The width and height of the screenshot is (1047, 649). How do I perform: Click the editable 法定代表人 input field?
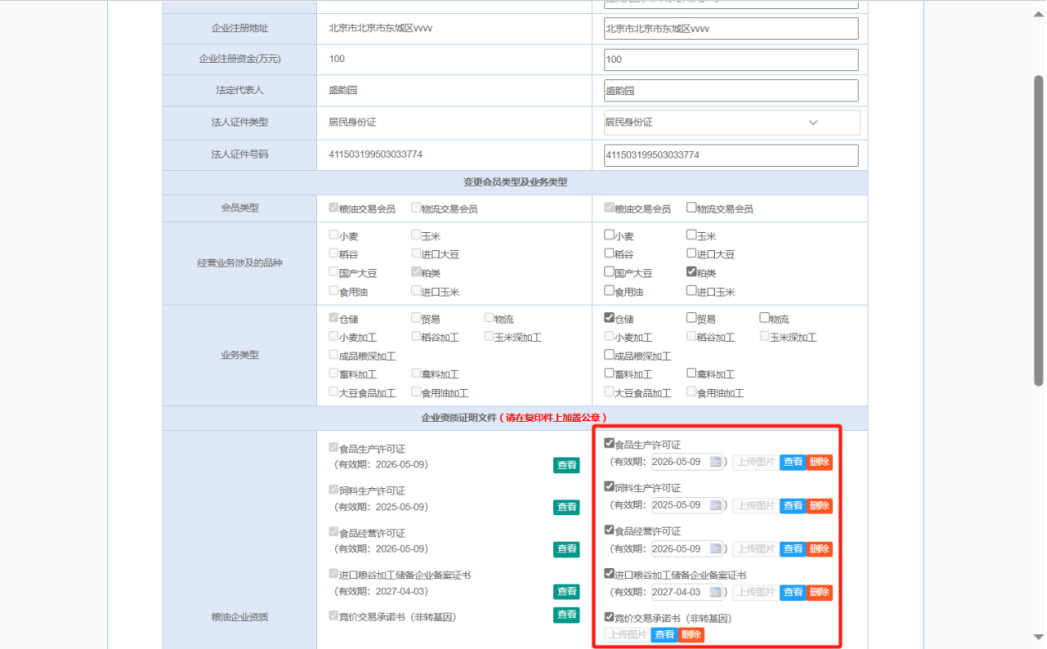point(731,90)
